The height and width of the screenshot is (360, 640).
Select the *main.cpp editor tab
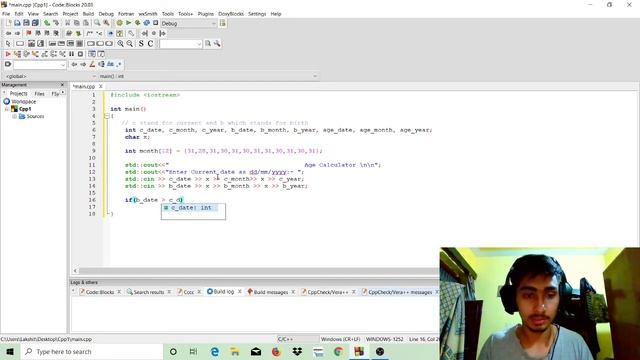coord(84,87)
